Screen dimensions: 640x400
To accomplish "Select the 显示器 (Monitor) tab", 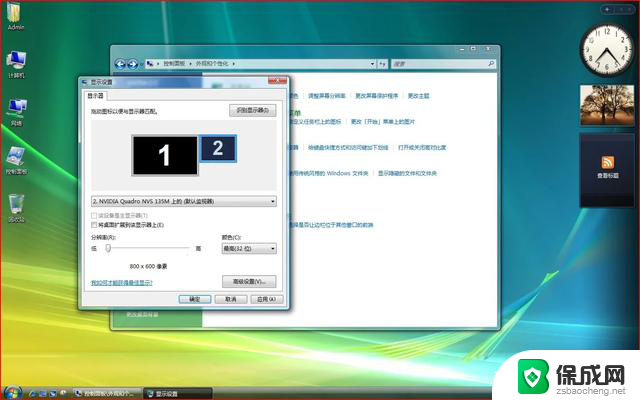I will click(x=96, y=96).
